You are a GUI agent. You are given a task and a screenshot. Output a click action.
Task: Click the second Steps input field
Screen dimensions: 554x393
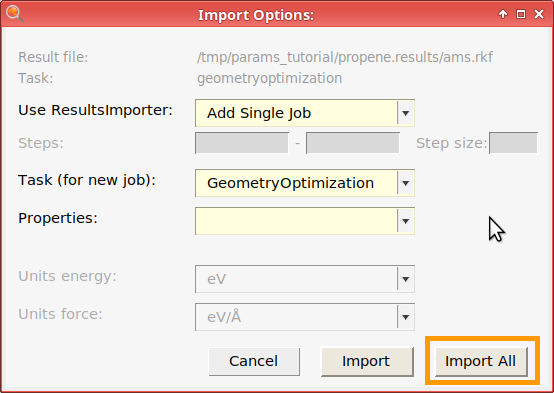[x=353, y=143]
